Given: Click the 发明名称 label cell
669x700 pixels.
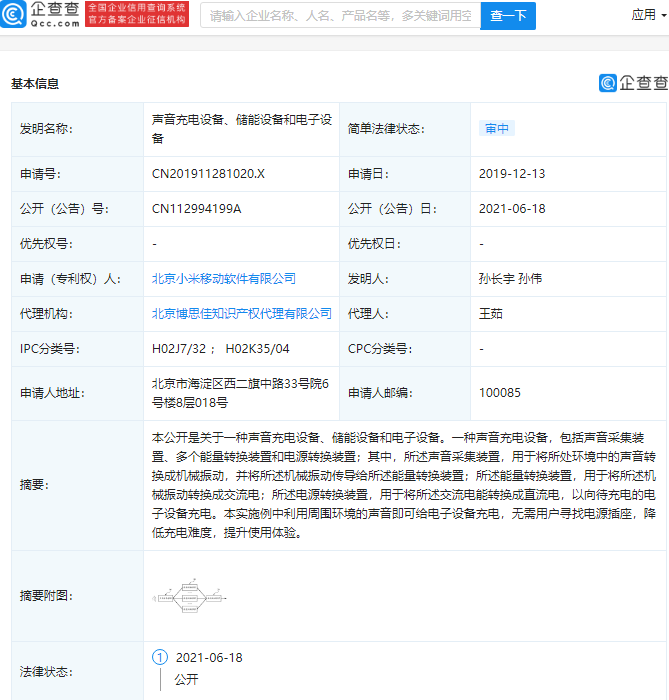Looking at the screenshot, I should click(77, 129).
